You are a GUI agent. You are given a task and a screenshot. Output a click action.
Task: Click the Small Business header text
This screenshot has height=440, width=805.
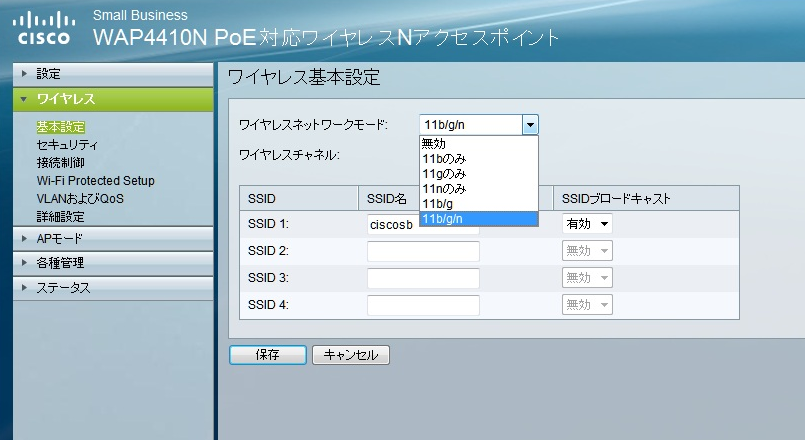tap(140, 15)
